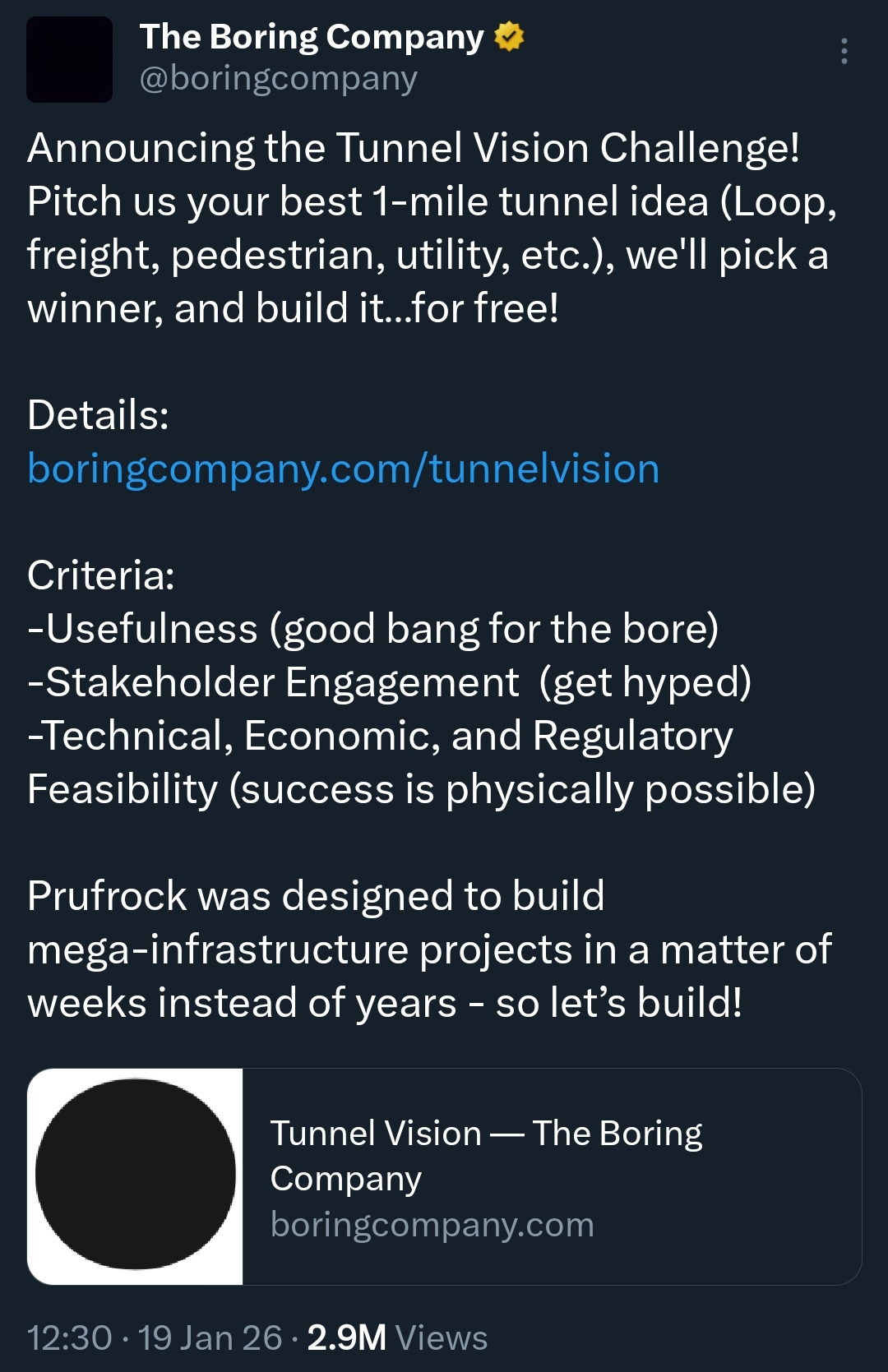Click the Technical, Economic, and Regulatory line

380,736
